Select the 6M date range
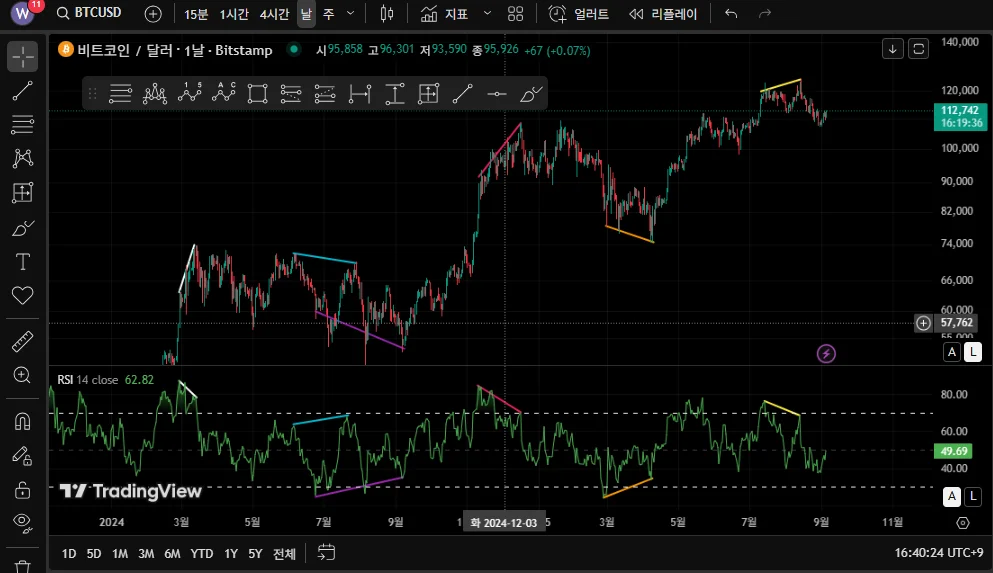 point(172,553)
